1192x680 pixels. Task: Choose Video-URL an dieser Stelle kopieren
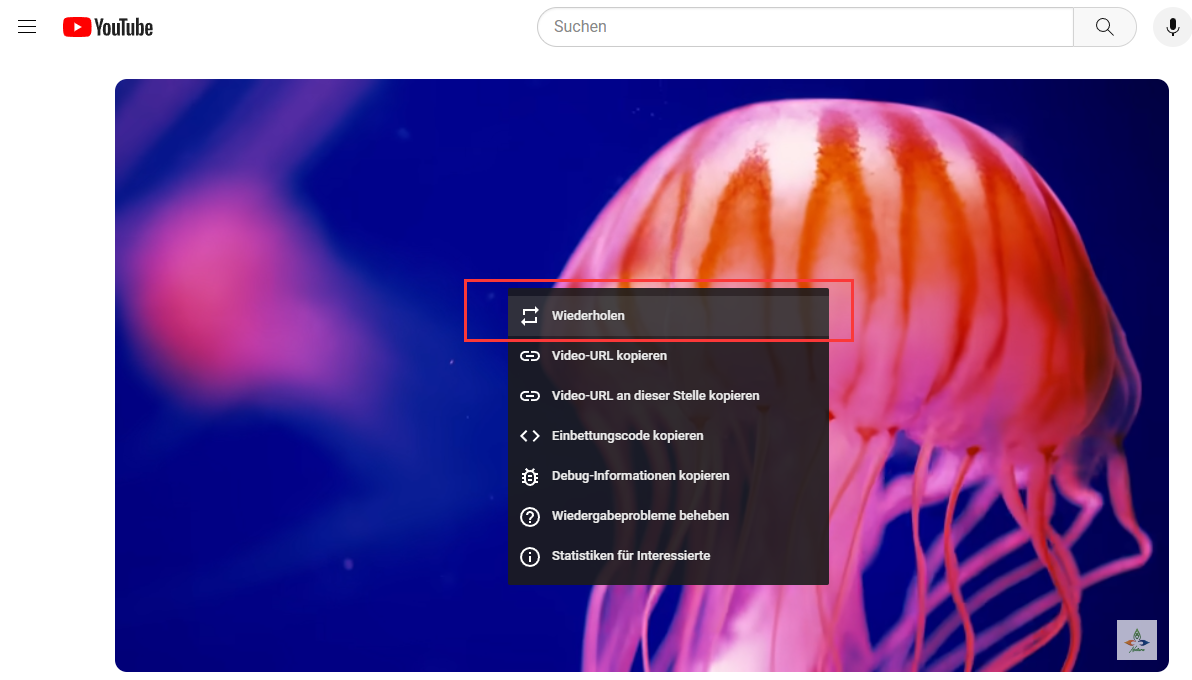668,396
